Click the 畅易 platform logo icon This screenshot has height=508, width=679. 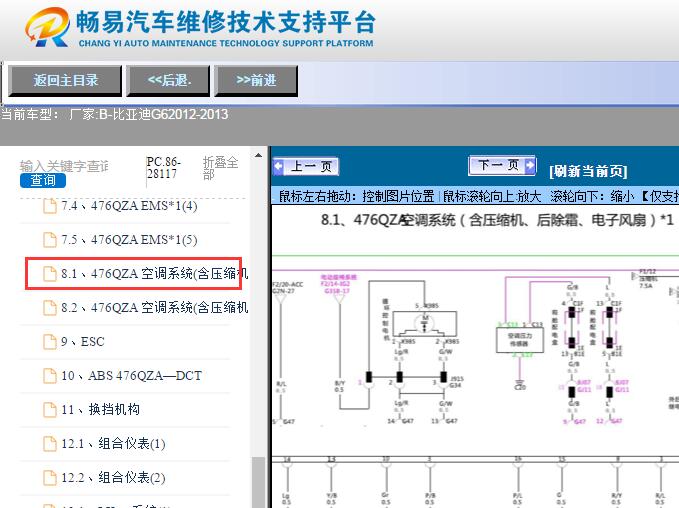click(47, 27)
